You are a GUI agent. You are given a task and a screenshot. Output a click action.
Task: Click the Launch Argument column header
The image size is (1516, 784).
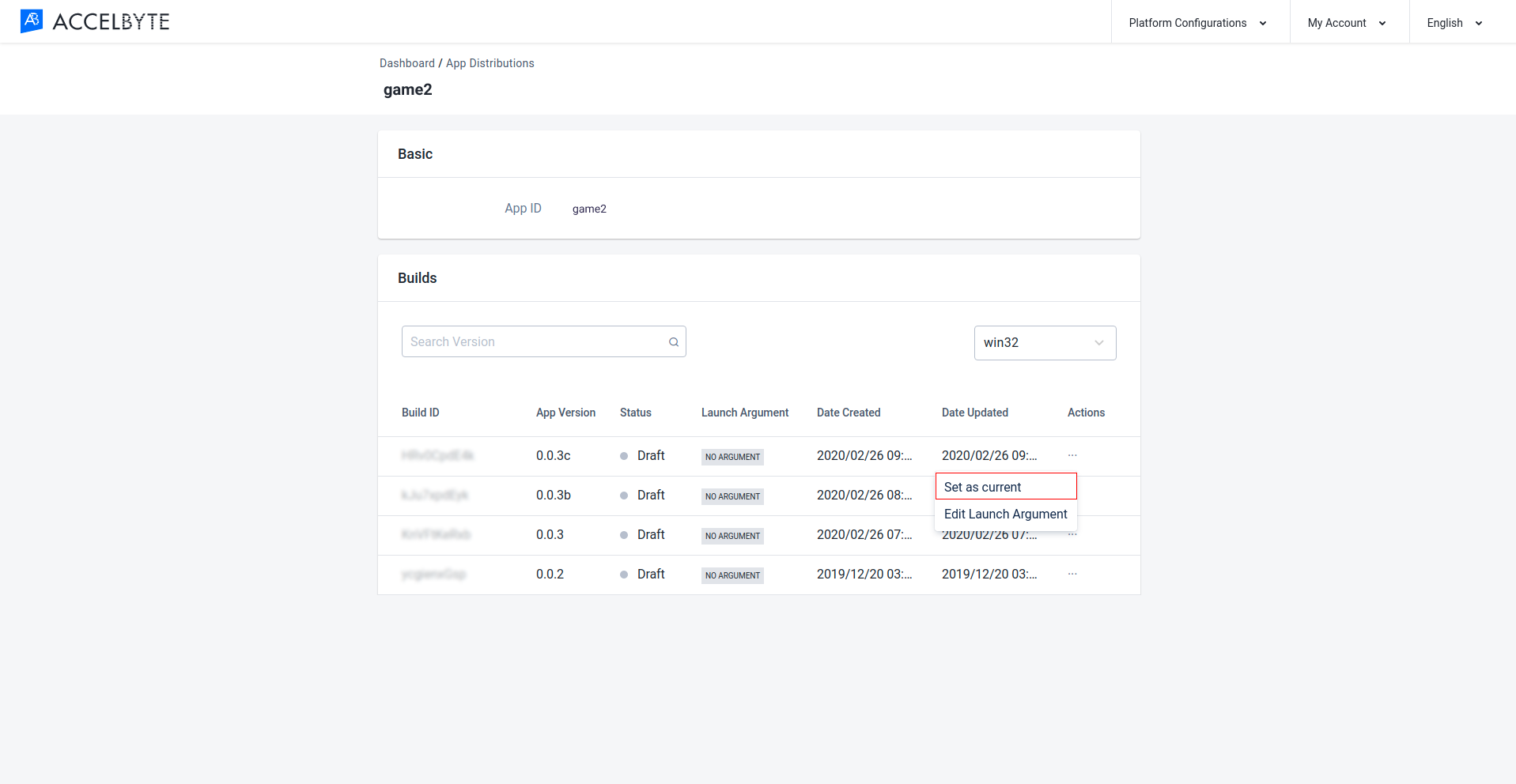[x=745, y=413]
